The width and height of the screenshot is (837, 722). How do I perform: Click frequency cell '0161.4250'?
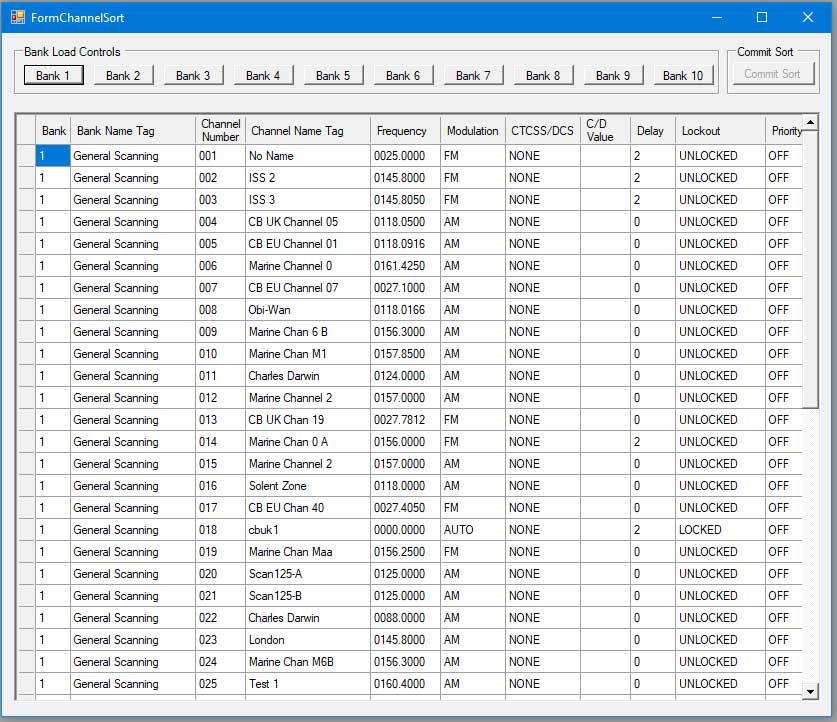pyautogui.click(x=405, y=266)
